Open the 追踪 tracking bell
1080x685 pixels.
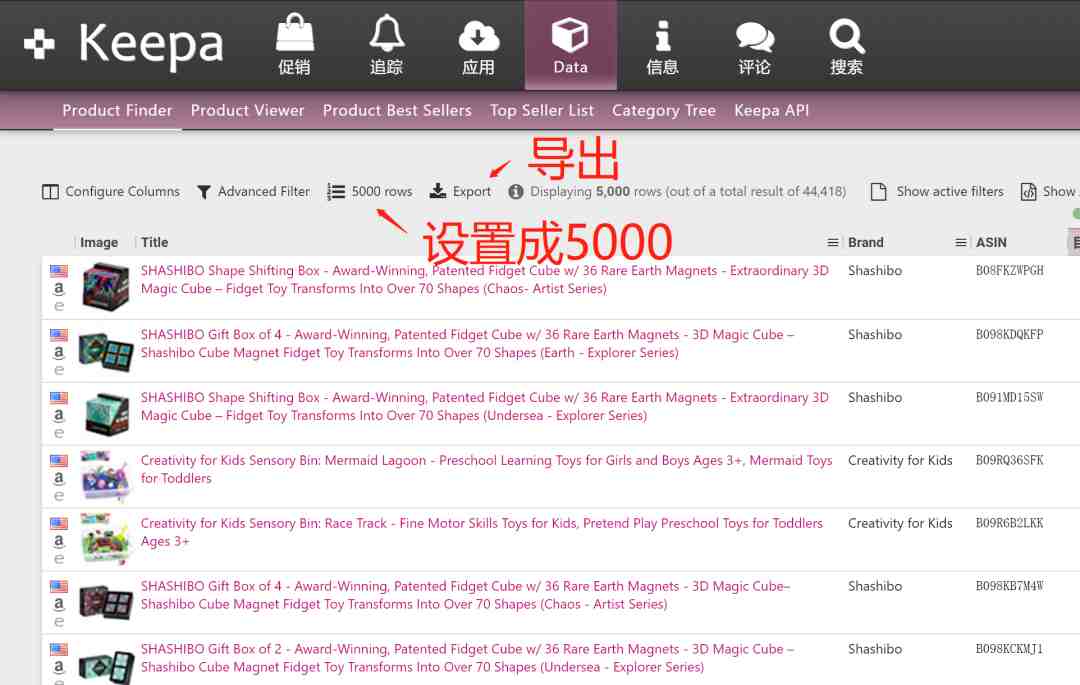click(x=386, y=45)
